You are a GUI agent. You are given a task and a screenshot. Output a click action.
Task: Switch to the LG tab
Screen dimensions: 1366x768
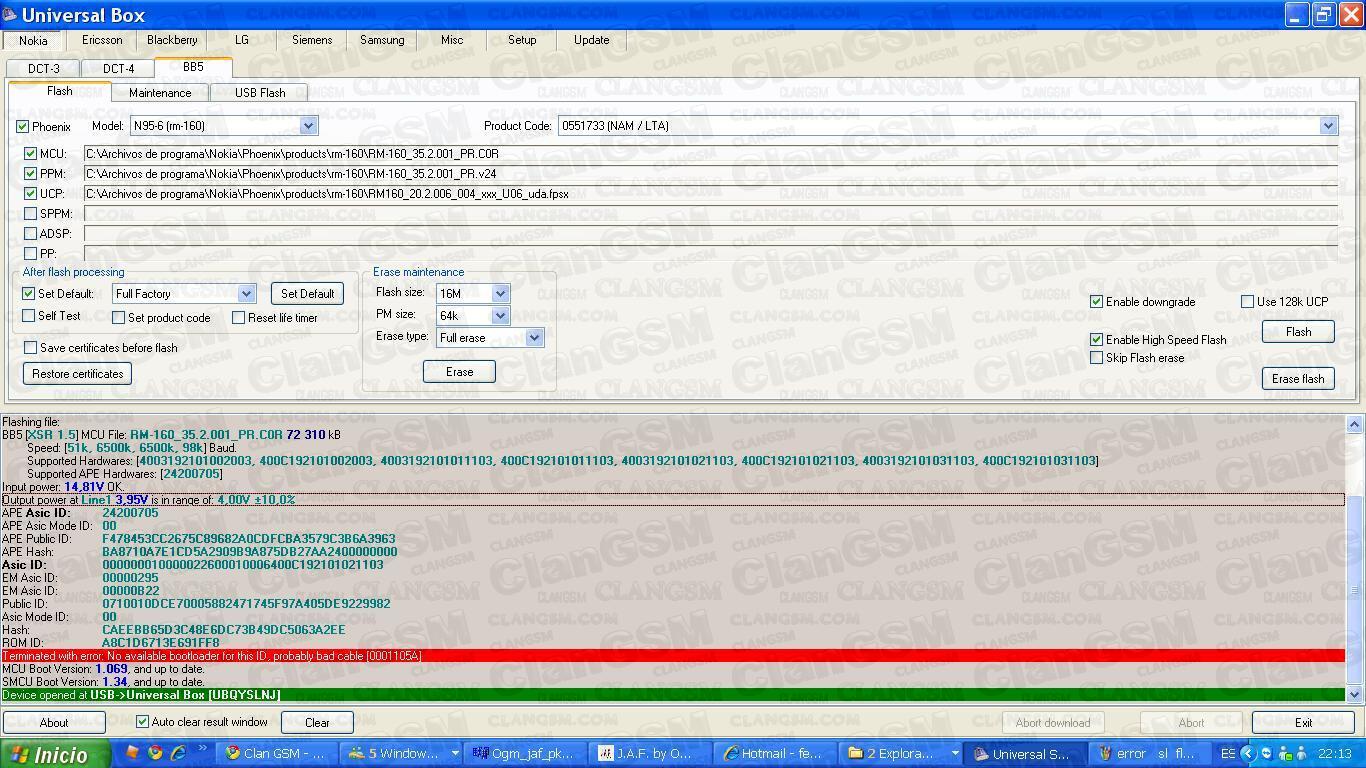click(x=242, y=40)
